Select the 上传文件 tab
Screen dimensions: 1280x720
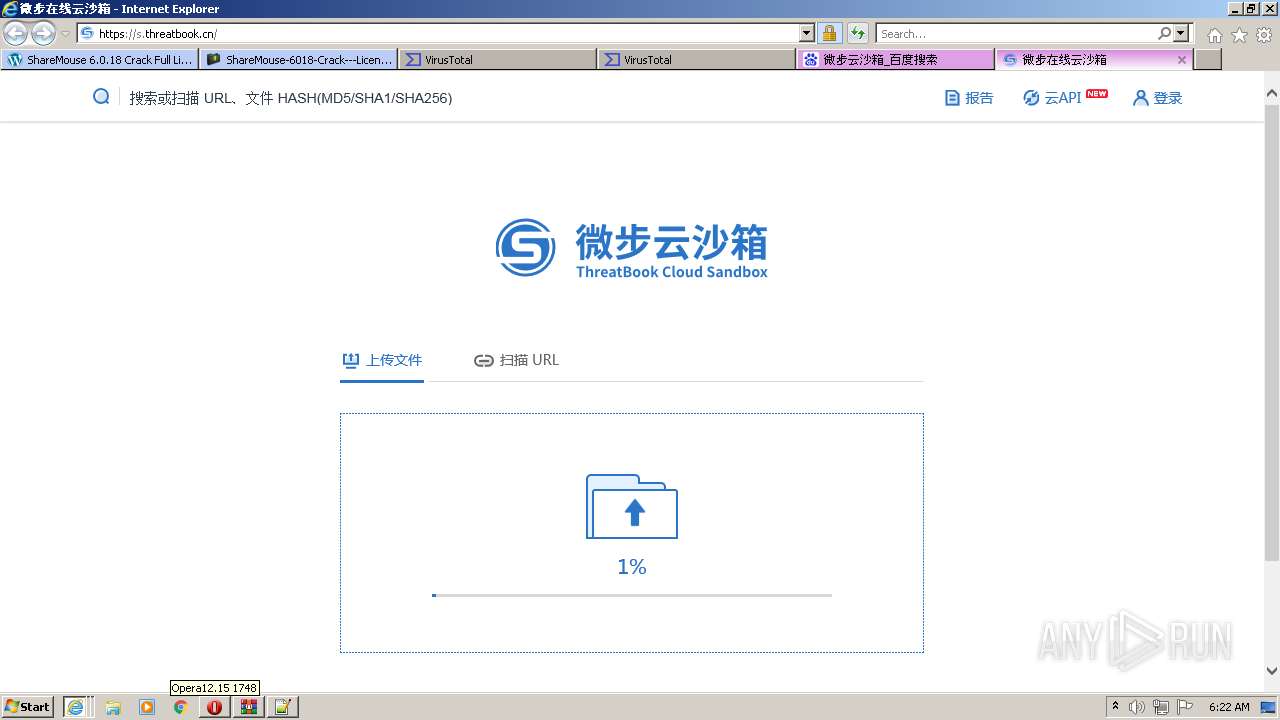[x=382, y=360]
